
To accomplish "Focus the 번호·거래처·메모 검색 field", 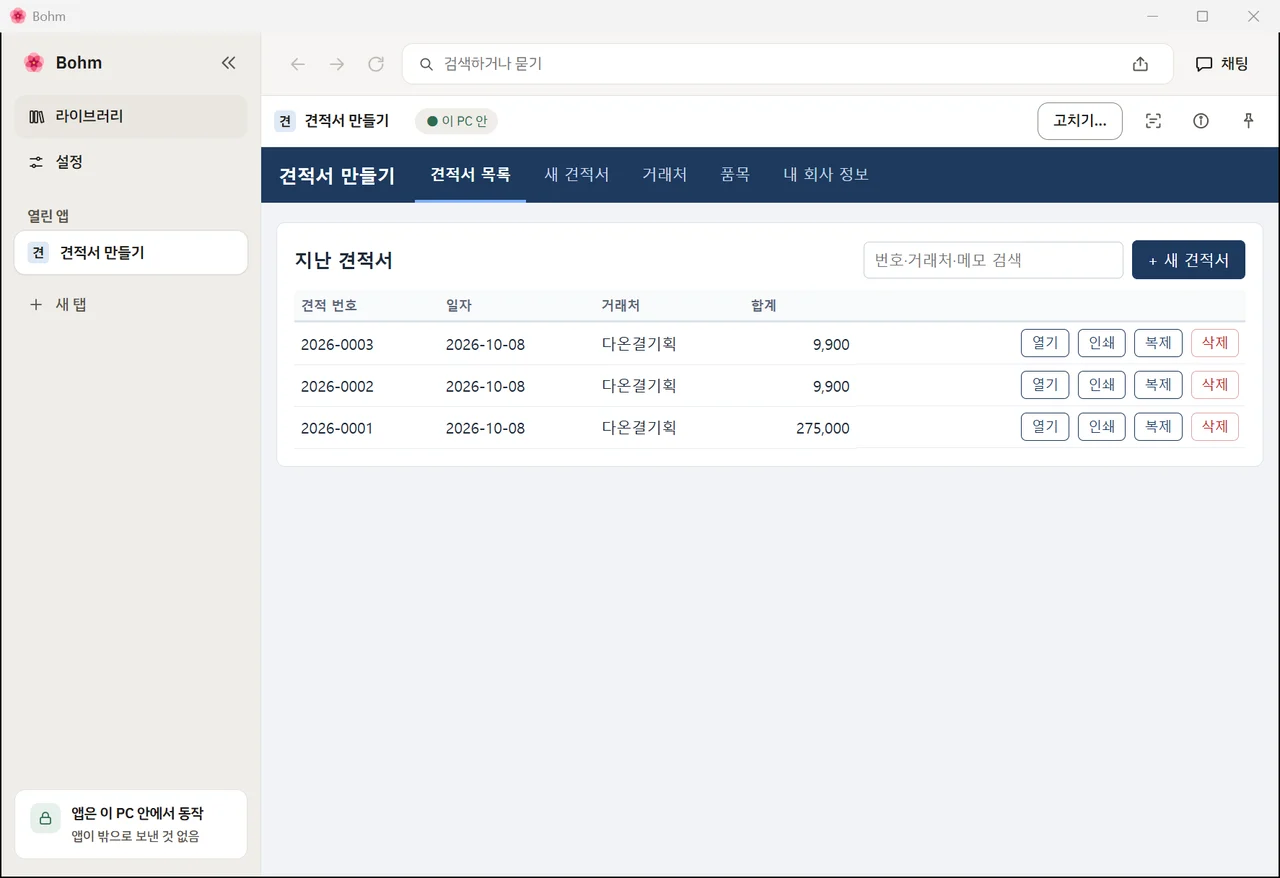I will 993,260.
